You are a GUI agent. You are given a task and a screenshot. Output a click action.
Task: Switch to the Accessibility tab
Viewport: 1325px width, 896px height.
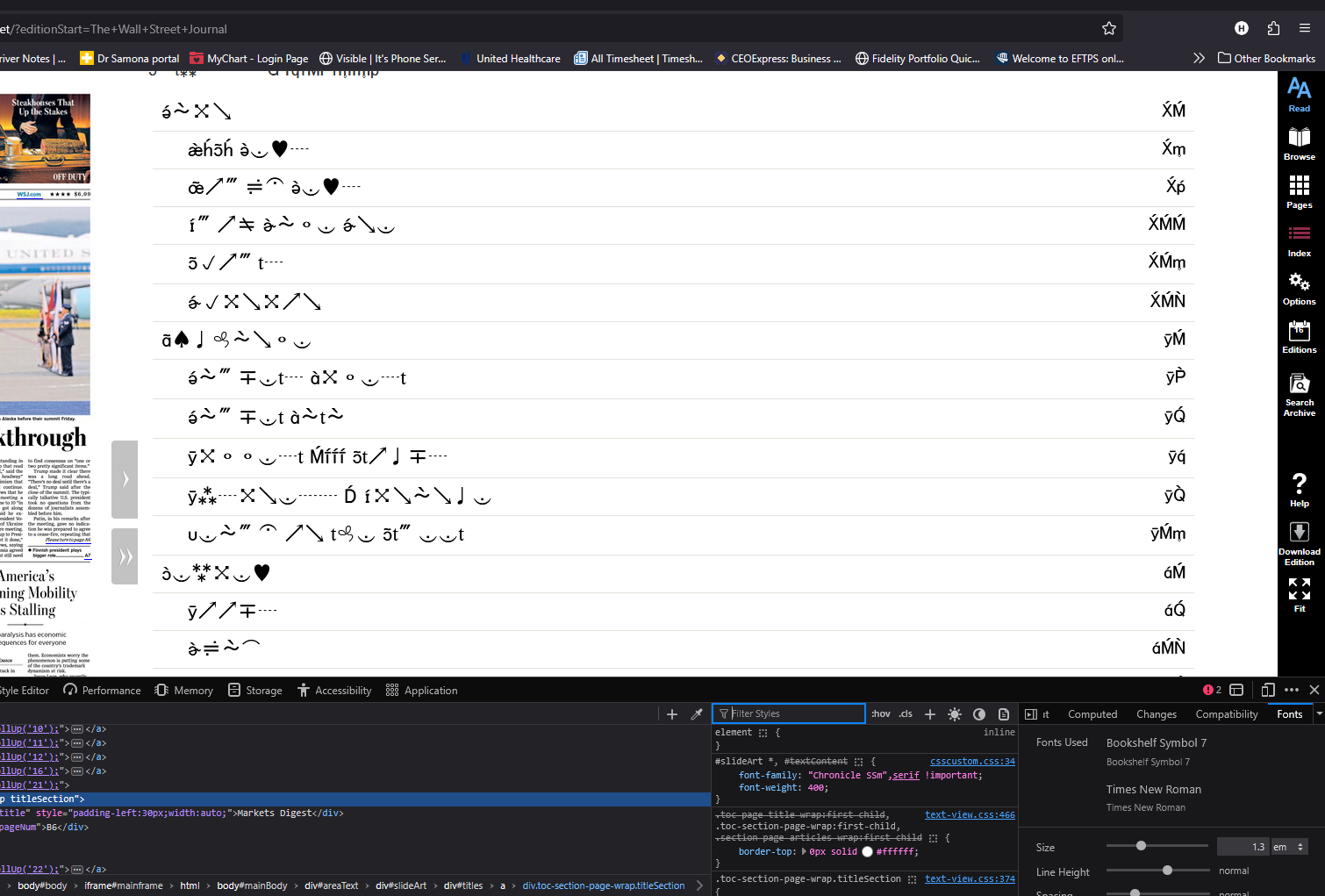pos(334,691)
